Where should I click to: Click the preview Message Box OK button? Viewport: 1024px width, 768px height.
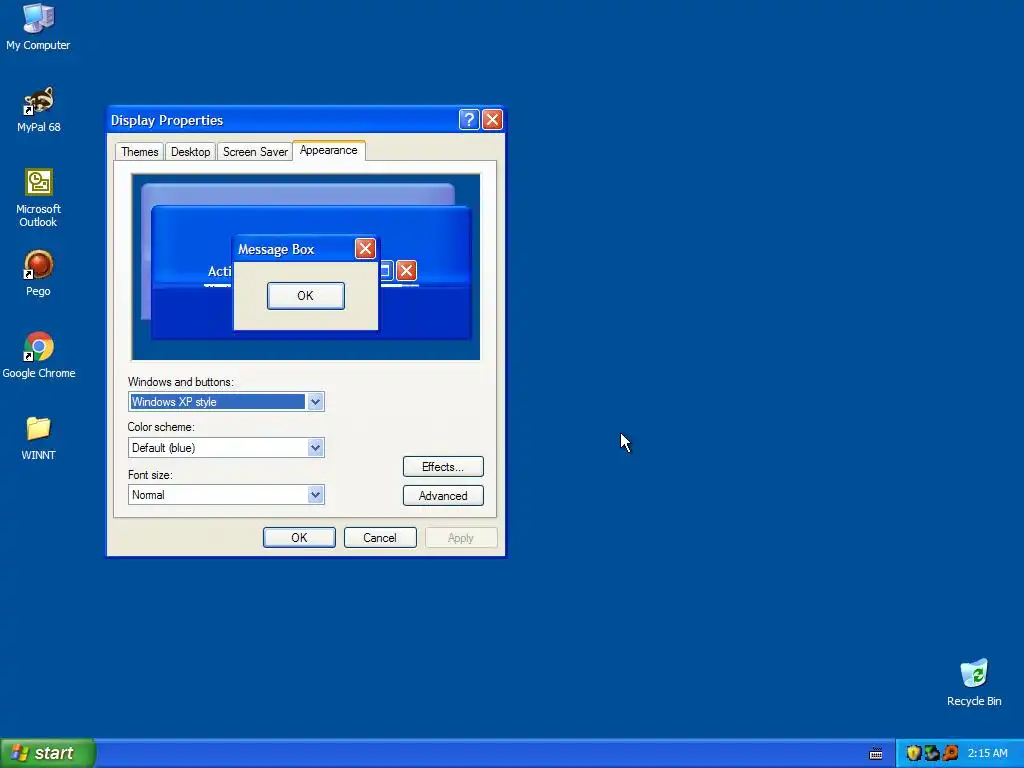(306, 296)
